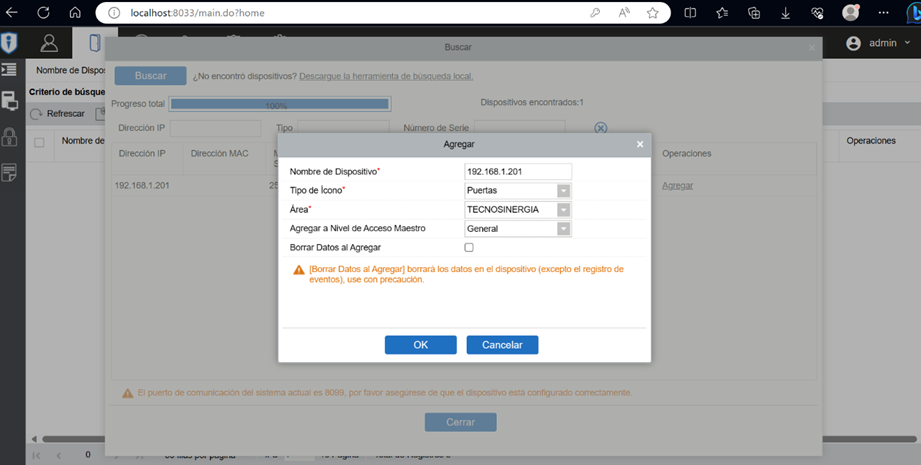This screenshot has width=921, height=465.
Task: Toggle select-all checkbox in device table header
Action: [x=39, y=142]
